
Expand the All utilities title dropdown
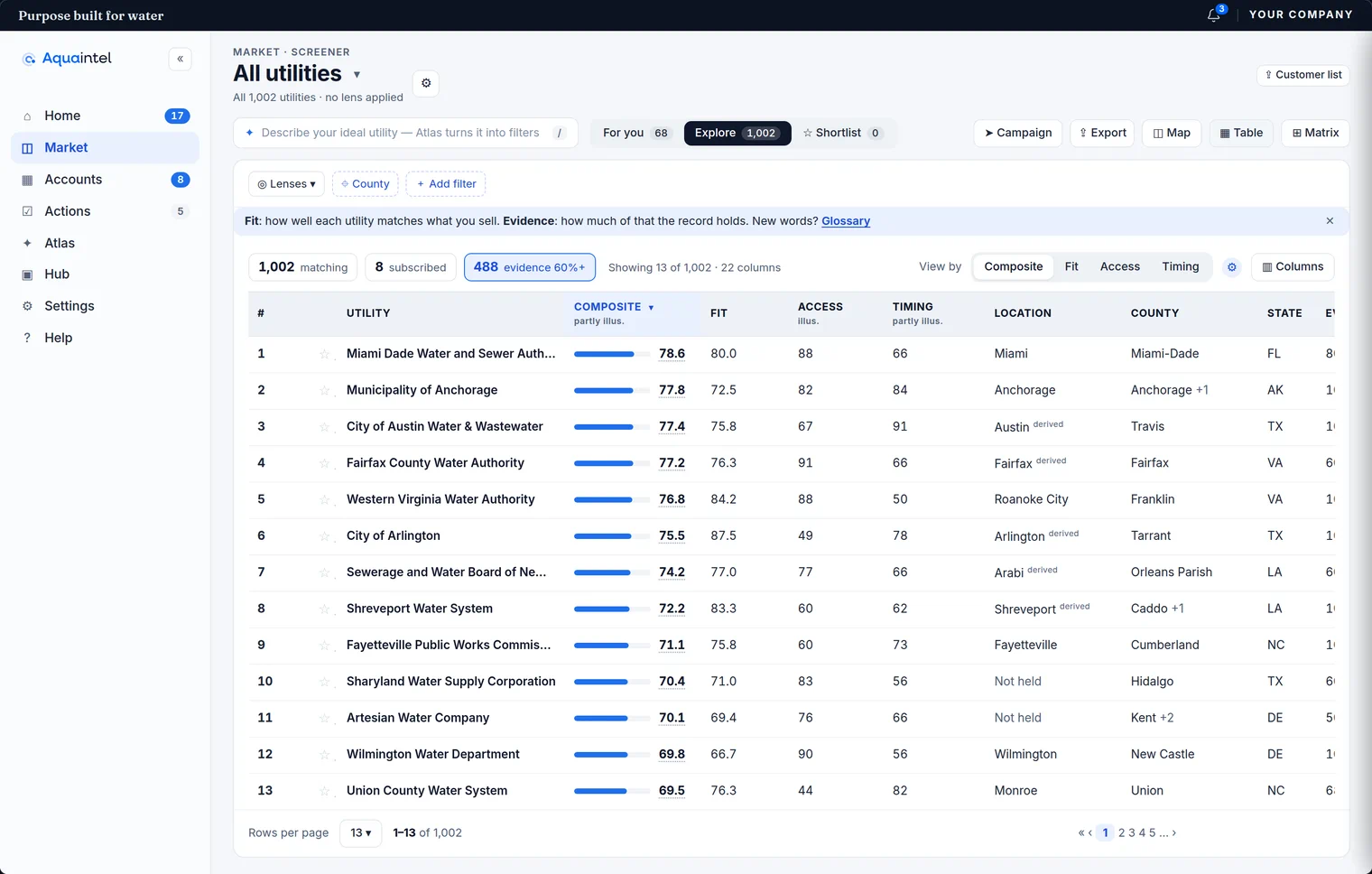[357, 75]
